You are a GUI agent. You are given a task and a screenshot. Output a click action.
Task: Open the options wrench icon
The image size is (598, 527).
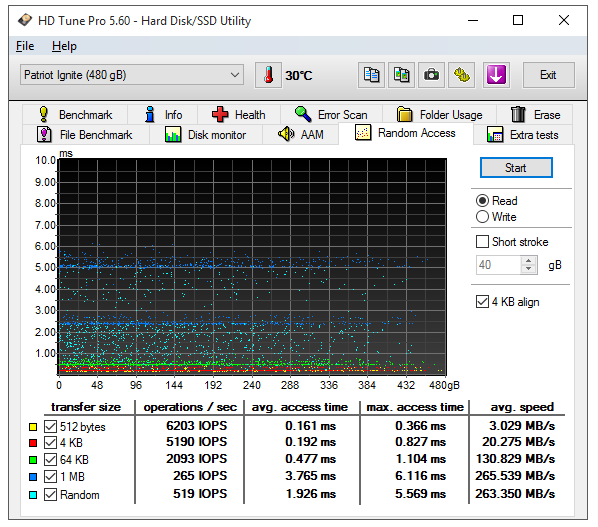tap(461, 75)
